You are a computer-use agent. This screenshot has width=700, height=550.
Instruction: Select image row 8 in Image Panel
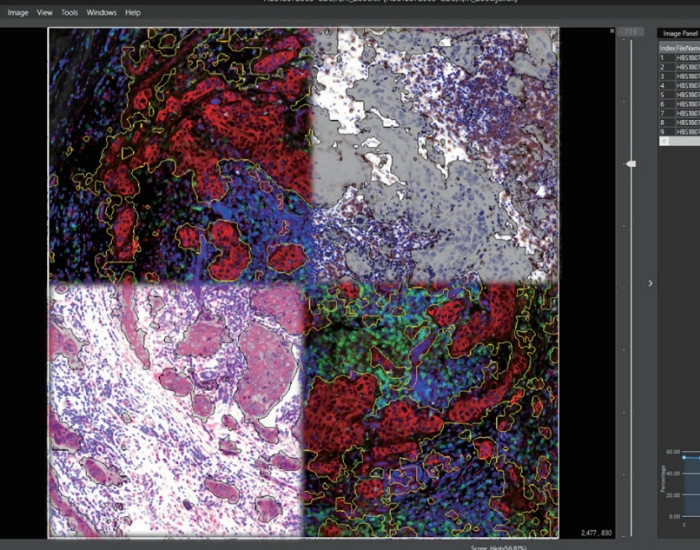(679, 122)
